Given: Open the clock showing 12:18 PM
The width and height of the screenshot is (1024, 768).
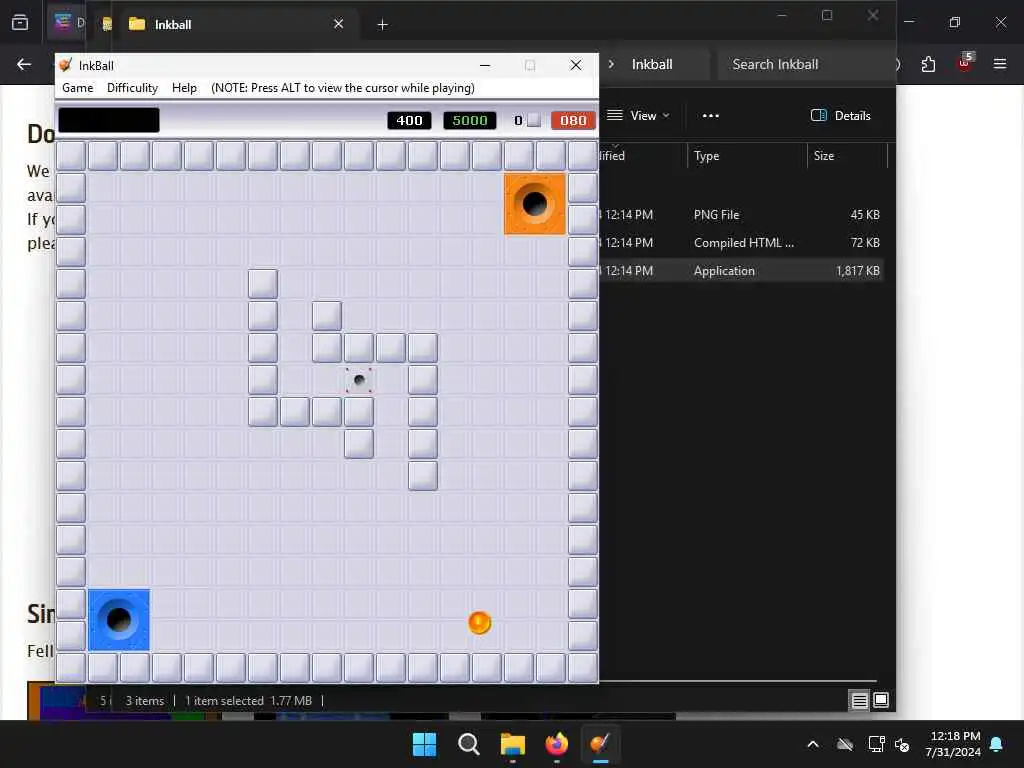Looking at the screenshot, I should coord(953,744).
